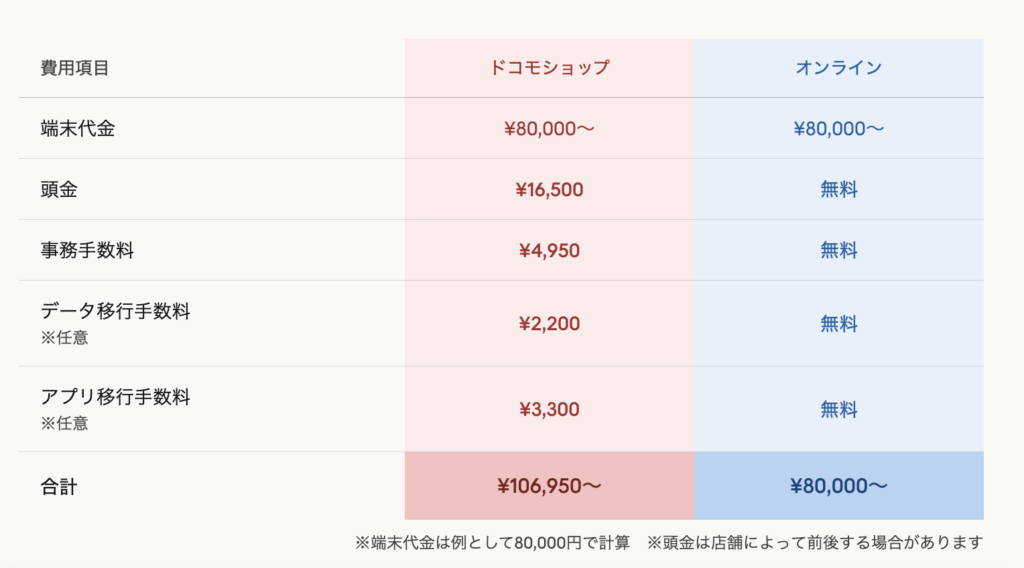This screenshot has width=1024, height=568.
Task: Select the 事務手数料 row label
Action: 87,250
